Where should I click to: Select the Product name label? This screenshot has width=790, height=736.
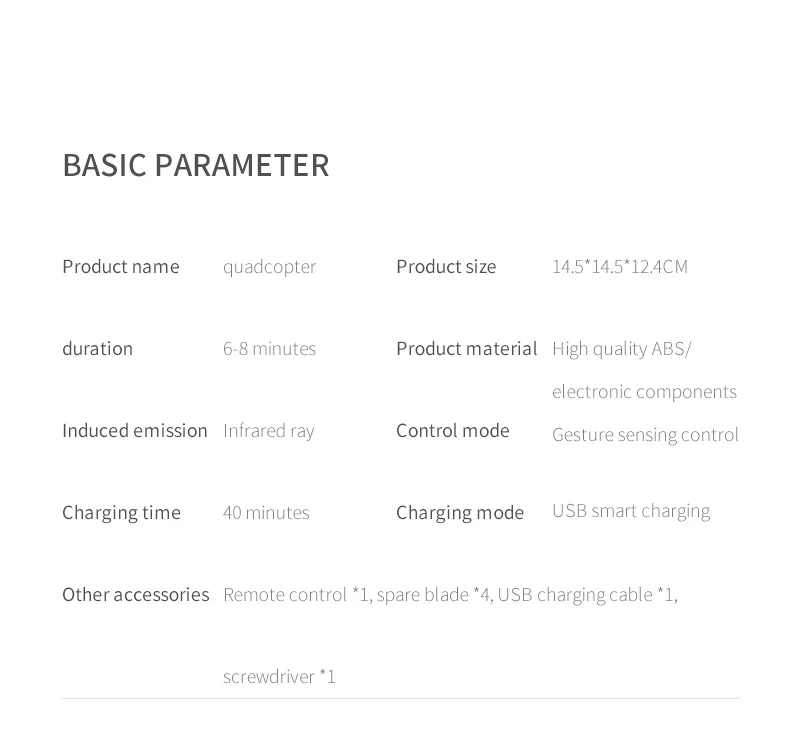pyautogui.click(x=121, y=266)
